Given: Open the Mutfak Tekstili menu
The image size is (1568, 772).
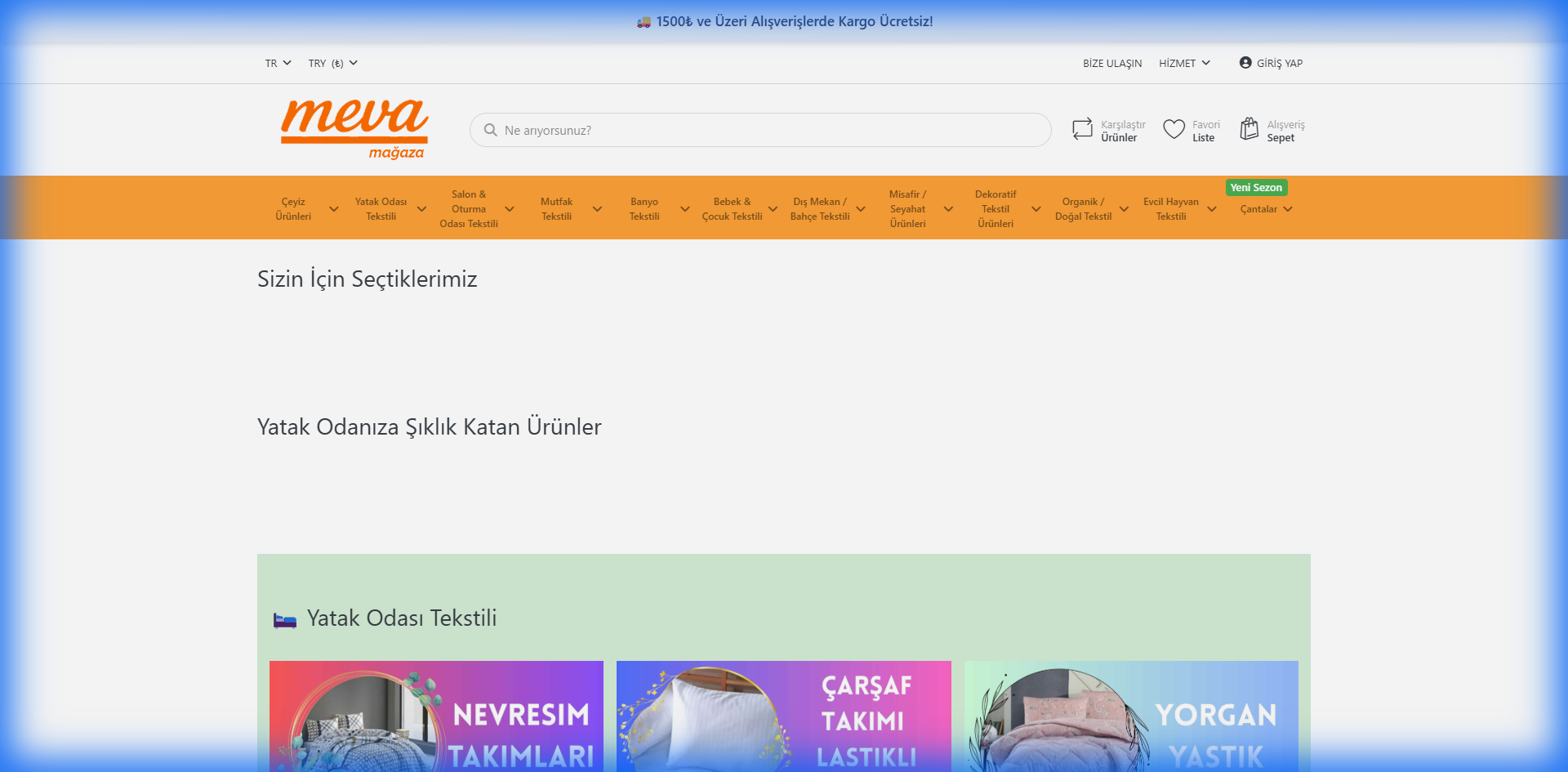Looking at the screenshot, I should (558, 208).
